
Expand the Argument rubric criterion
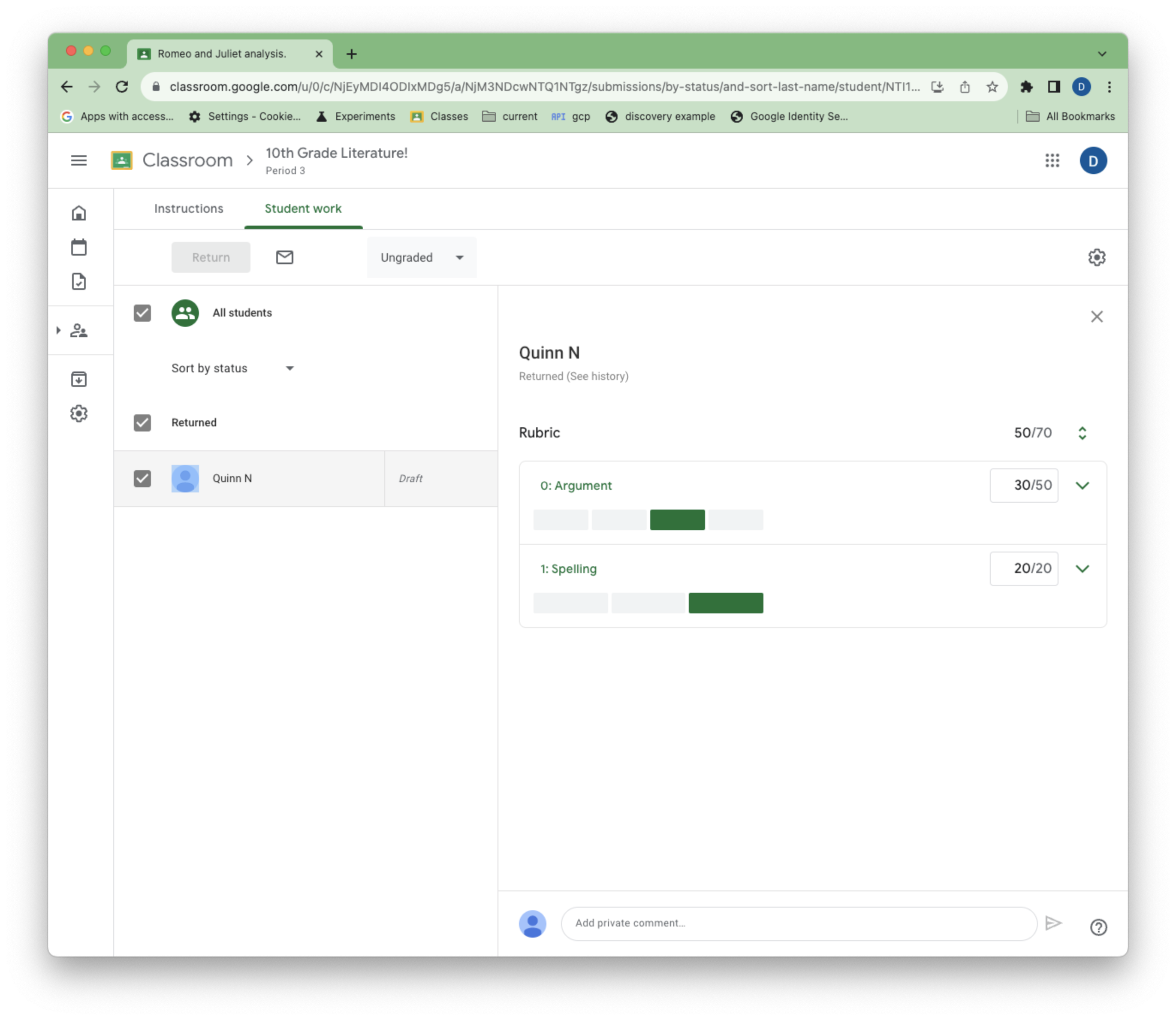(x=1082, y=485)
